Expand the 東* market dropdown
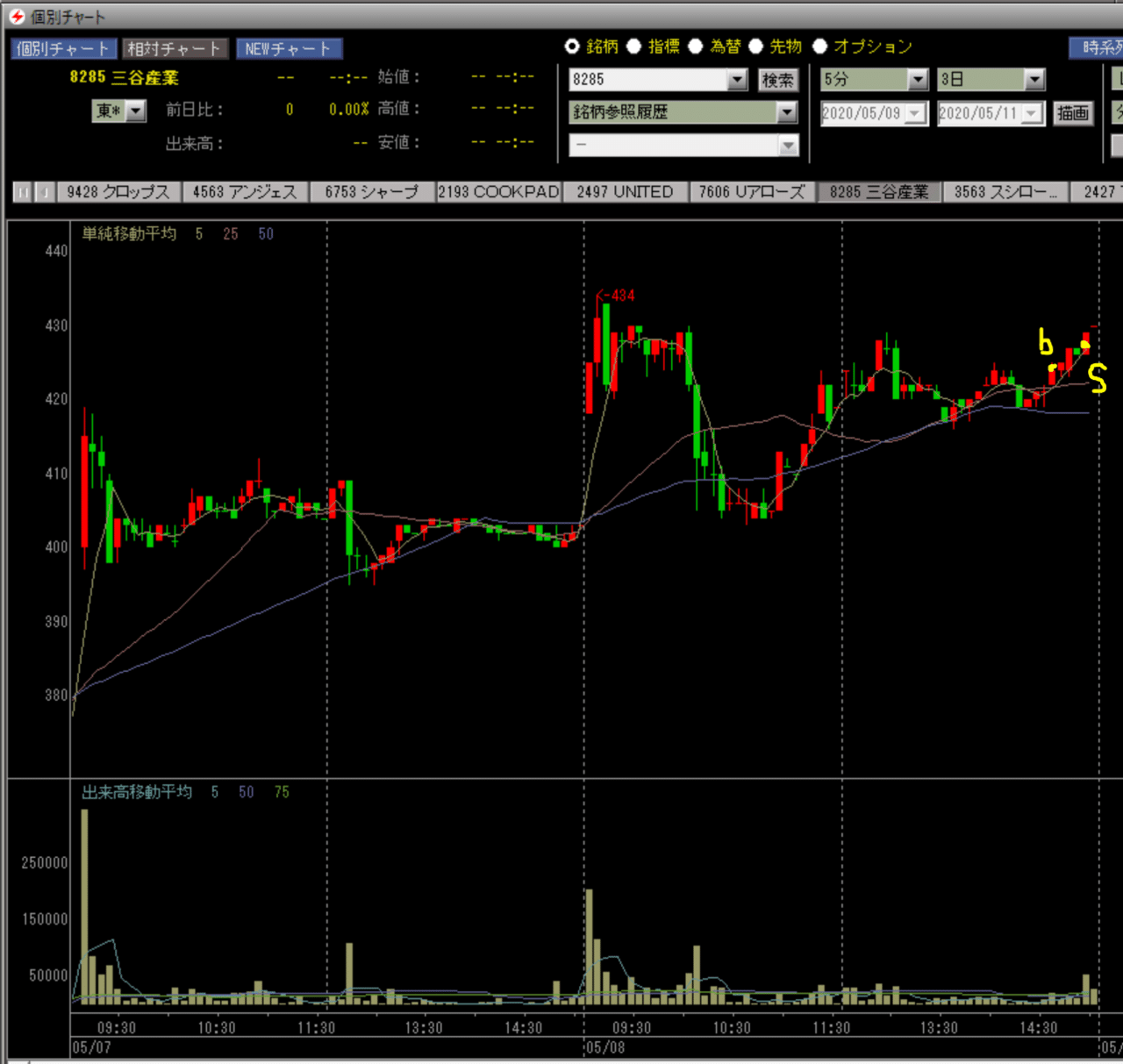The width and height of the screenshot is (1123, 1064). coord(136,111)
